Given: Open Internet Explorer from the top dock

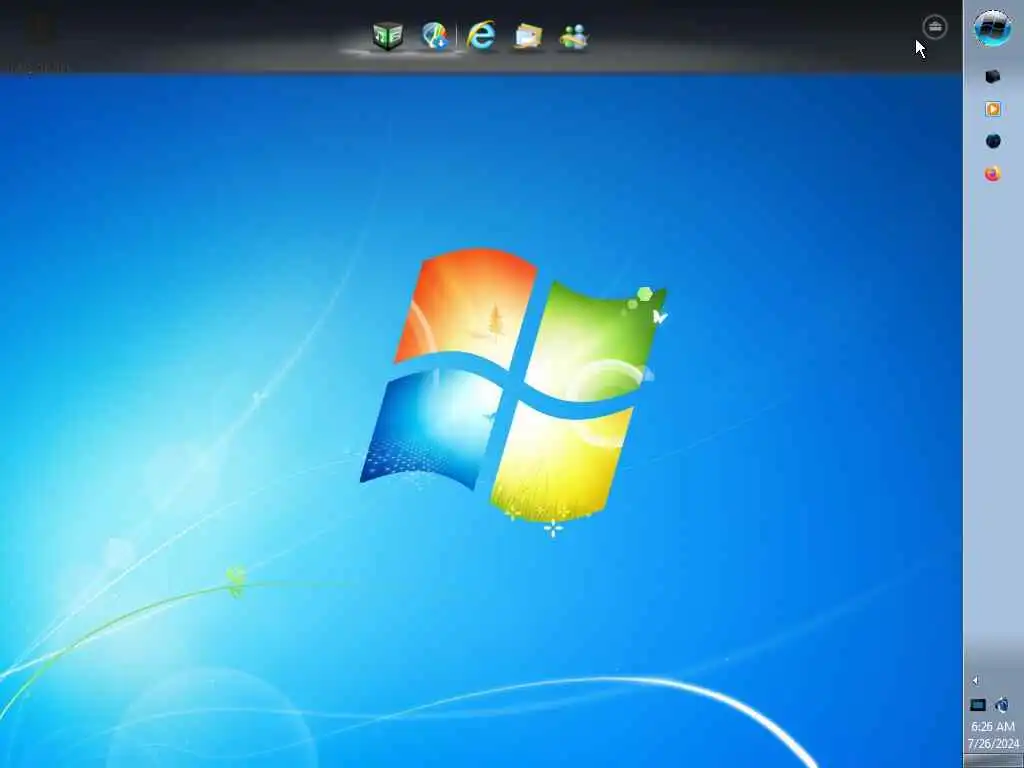Looking at the screenshot, I should [x=481, y=35].
